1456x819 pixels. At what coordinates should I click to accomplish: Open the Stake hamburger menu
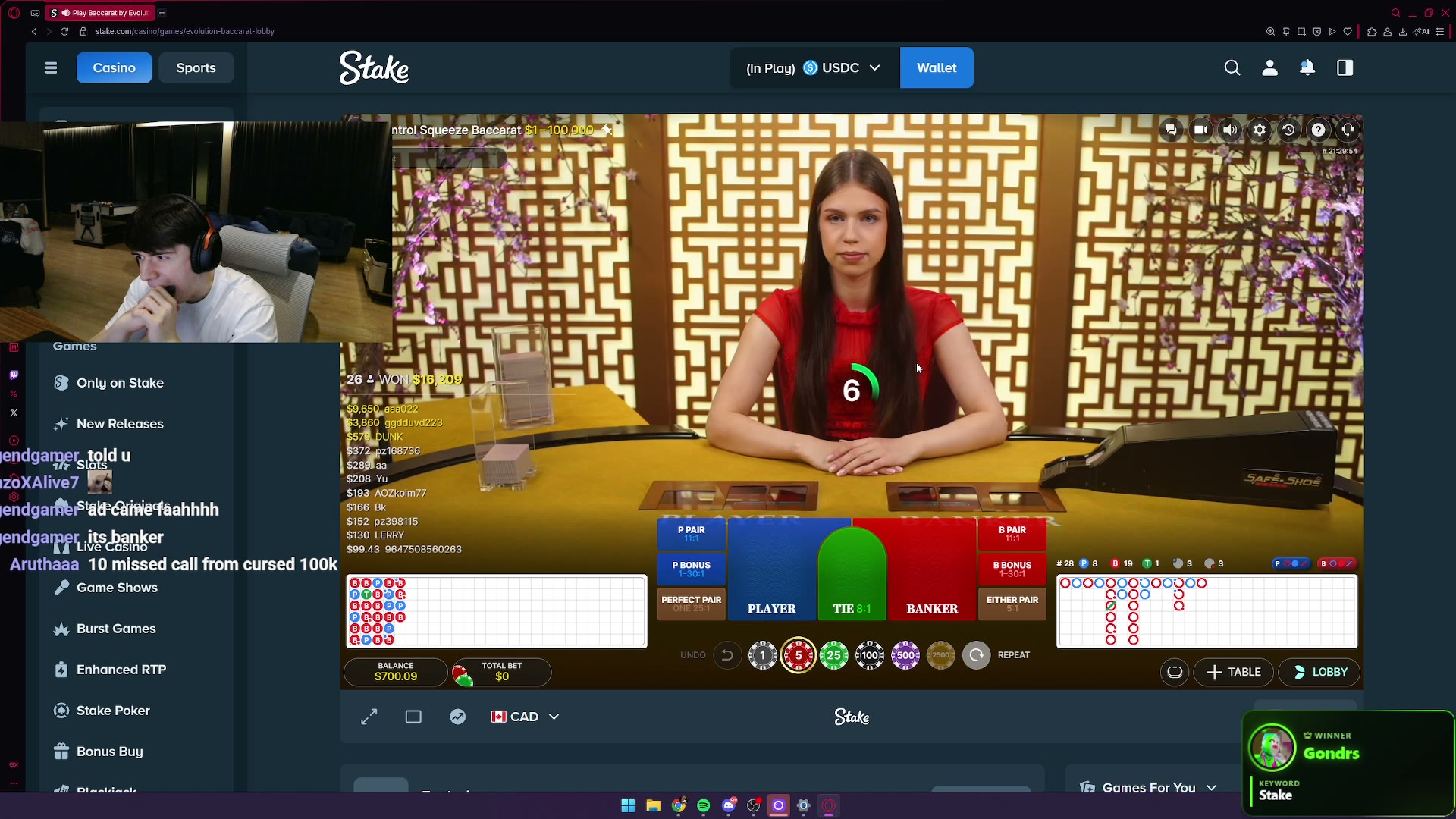click(51, 68)
